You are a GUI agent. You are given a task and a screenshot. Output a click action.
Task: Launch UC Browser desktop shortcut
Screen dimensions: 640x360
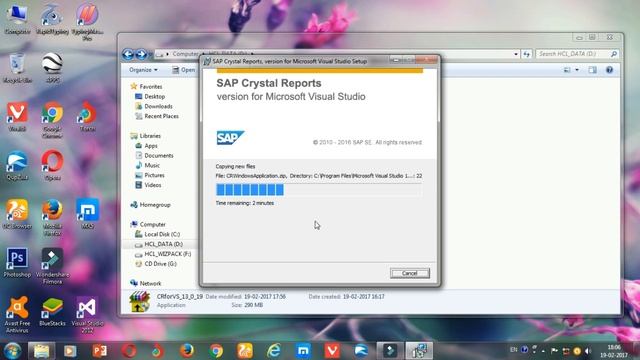17,214
